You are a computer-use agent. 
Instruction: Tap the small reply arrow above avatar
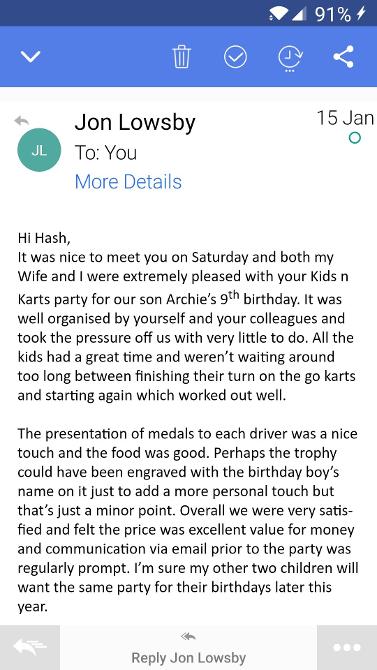21,120
